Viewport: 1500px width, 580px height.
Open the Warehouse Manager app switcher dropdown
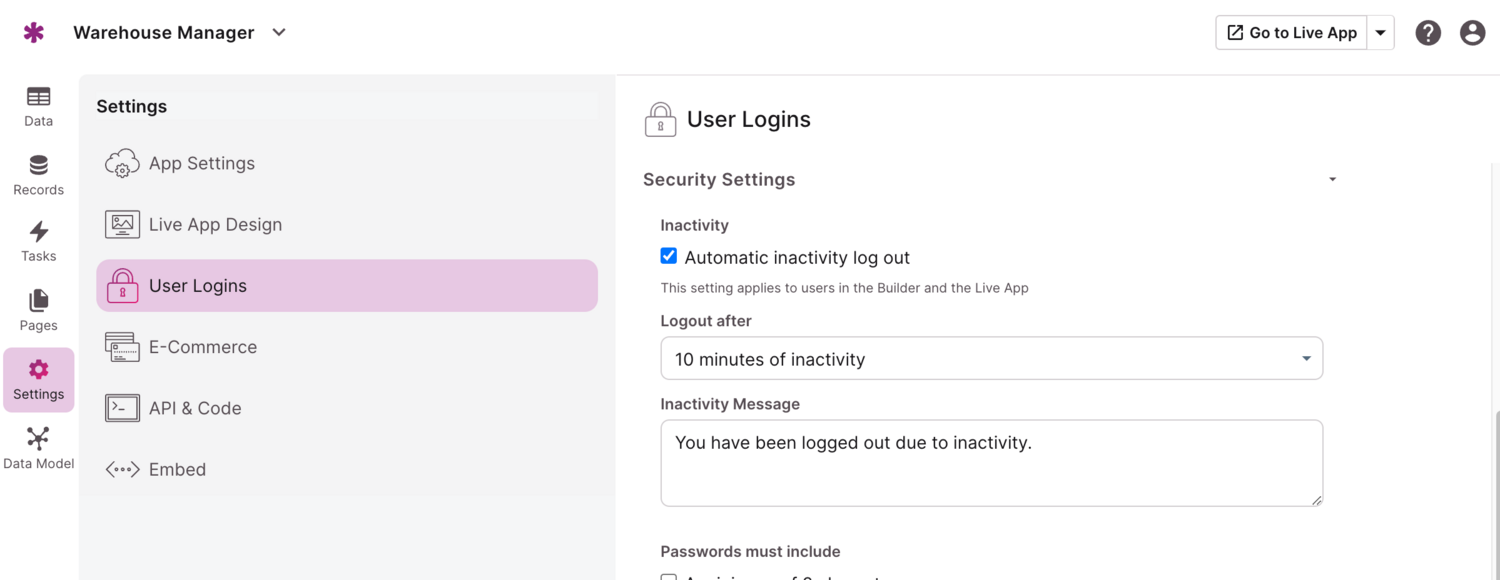(278, 31)
